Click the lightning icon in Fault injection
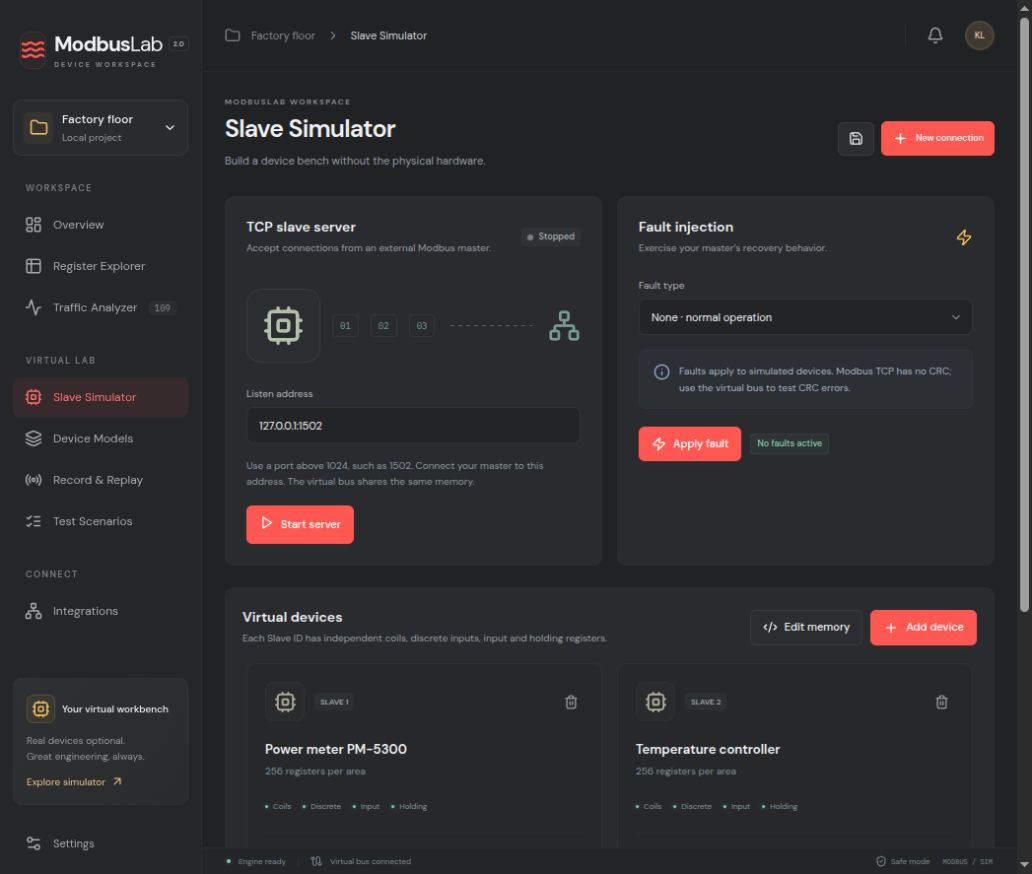 coord(964,238)
